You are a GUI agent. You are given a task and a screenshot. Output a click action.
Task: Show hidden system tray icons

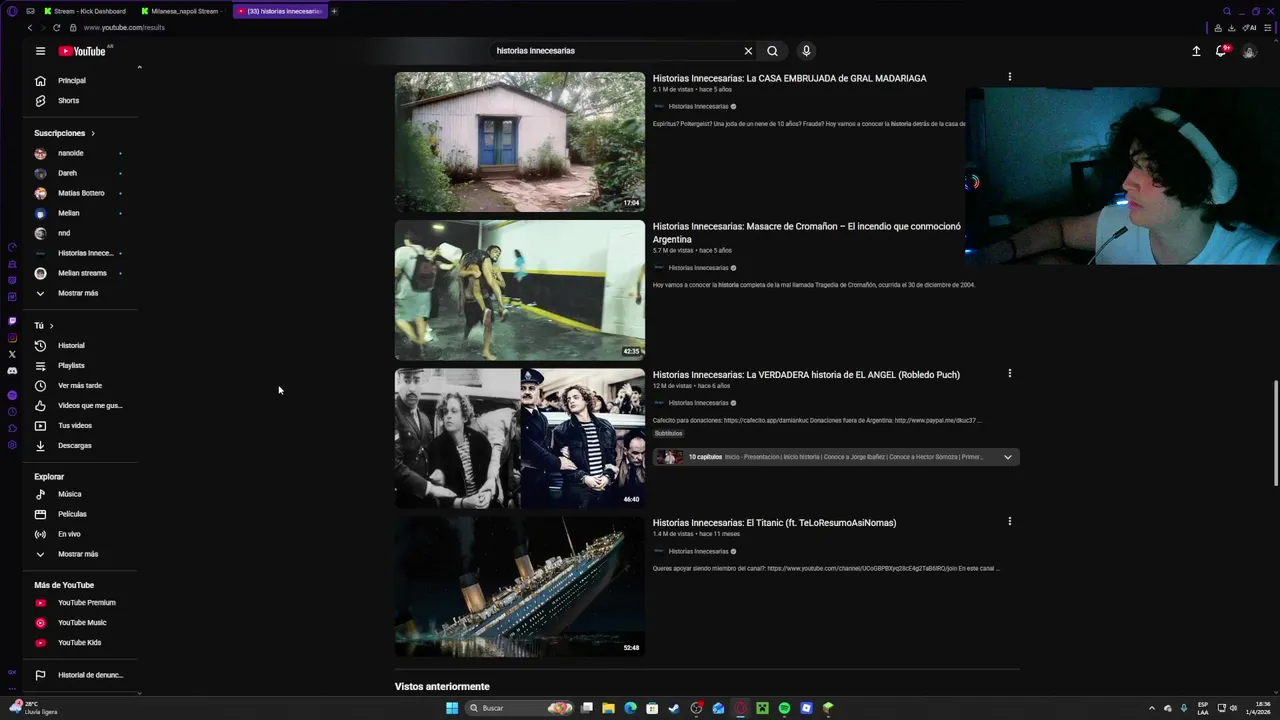pyautogui.click(x=1151, y=708)
